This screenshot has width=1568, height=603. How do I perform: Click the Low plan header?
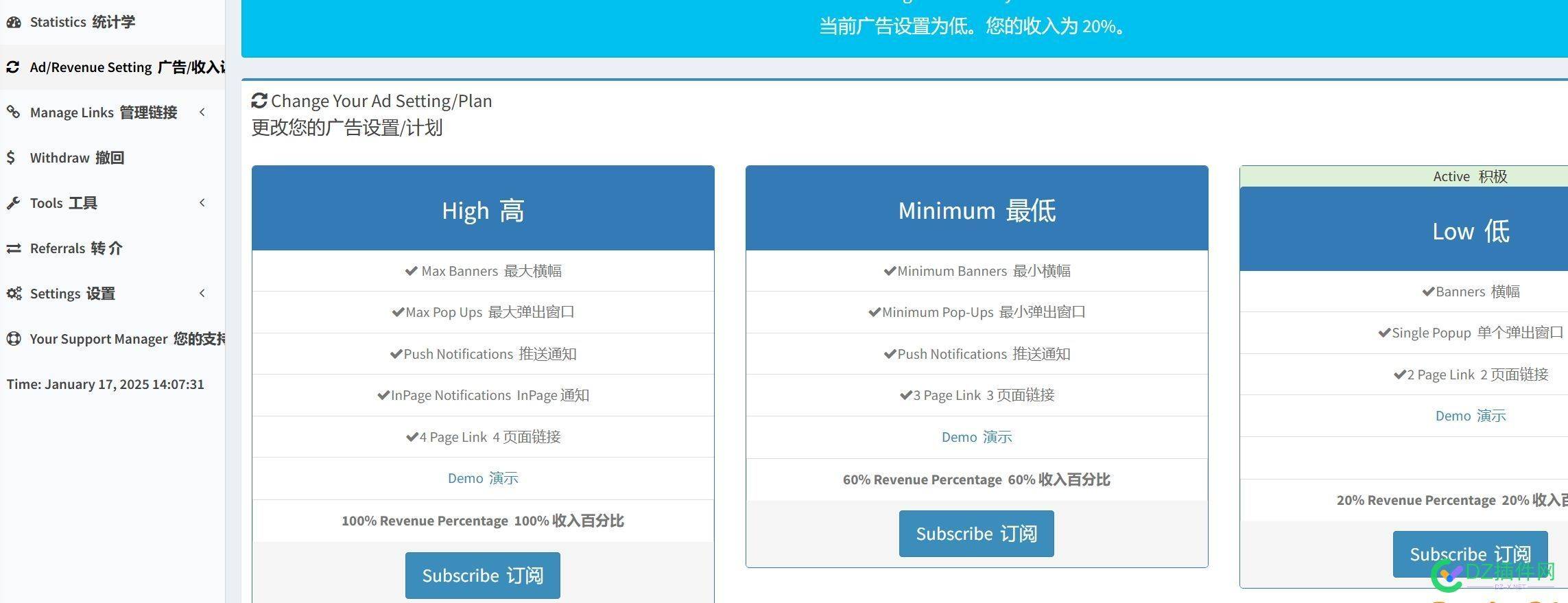coord(1404,229)
